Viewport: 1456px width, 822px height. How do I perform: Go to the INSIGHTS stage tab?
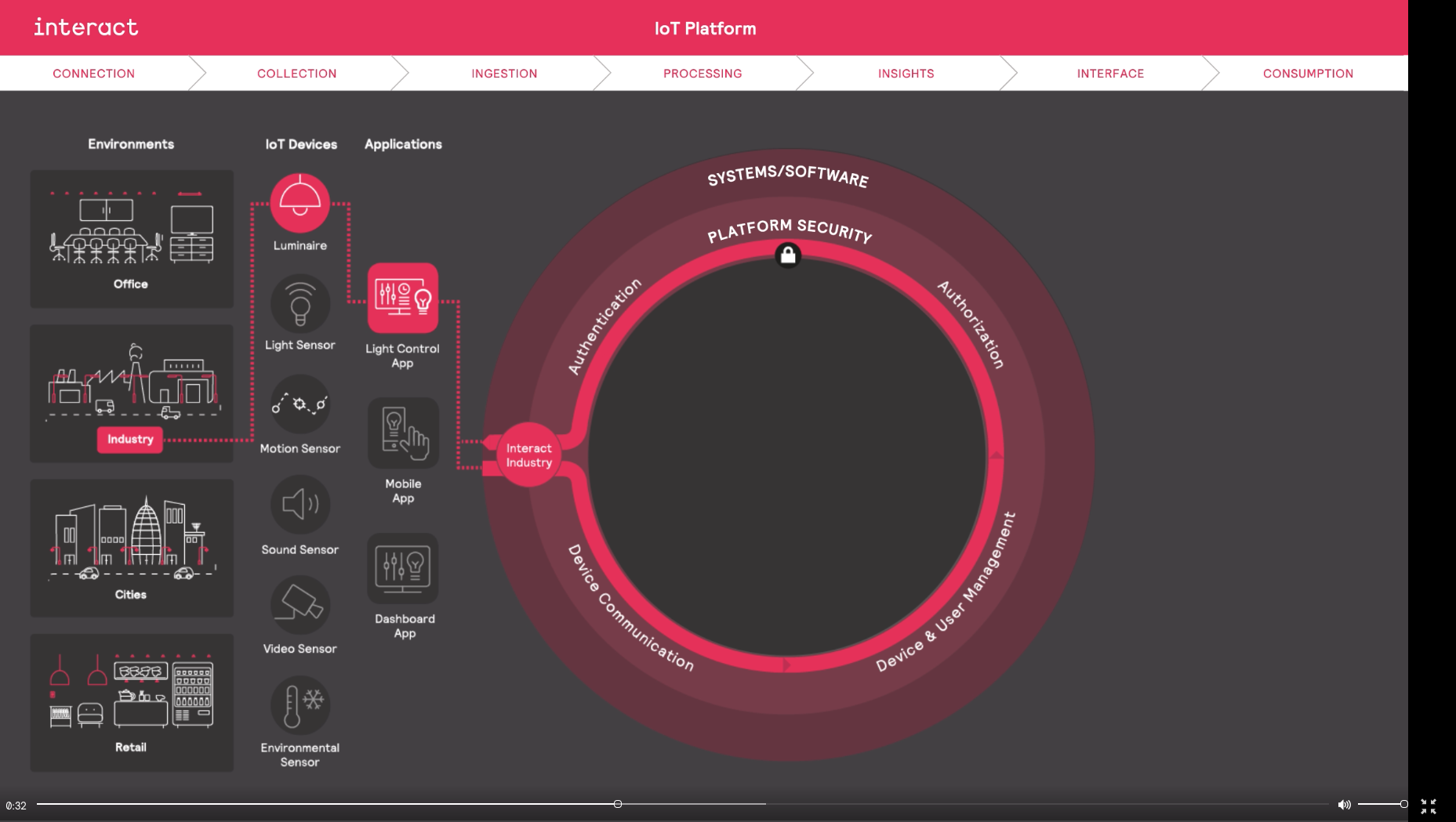pos(906,74)
